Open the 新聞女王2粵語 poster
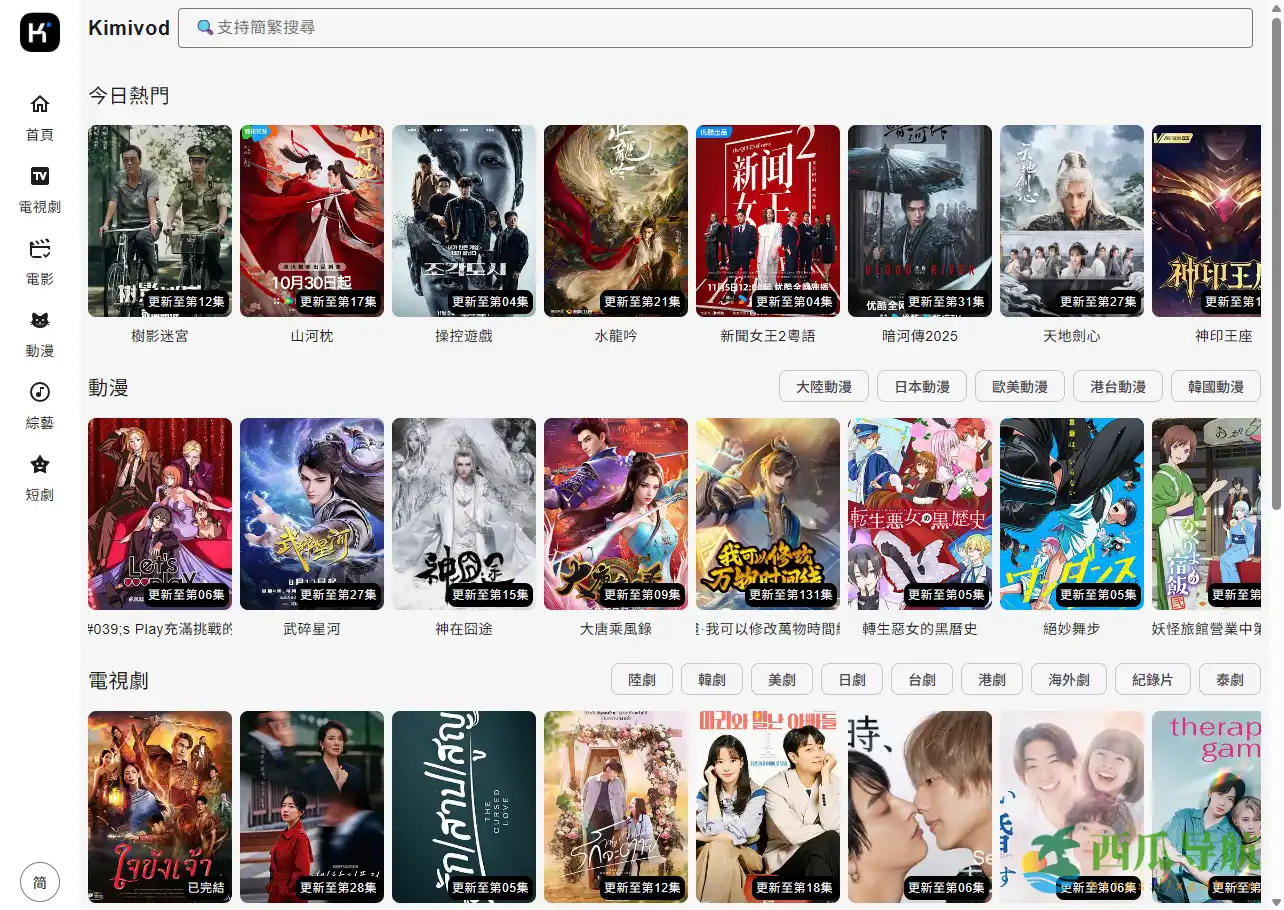The image size is (1284, 910). [768, 221]
